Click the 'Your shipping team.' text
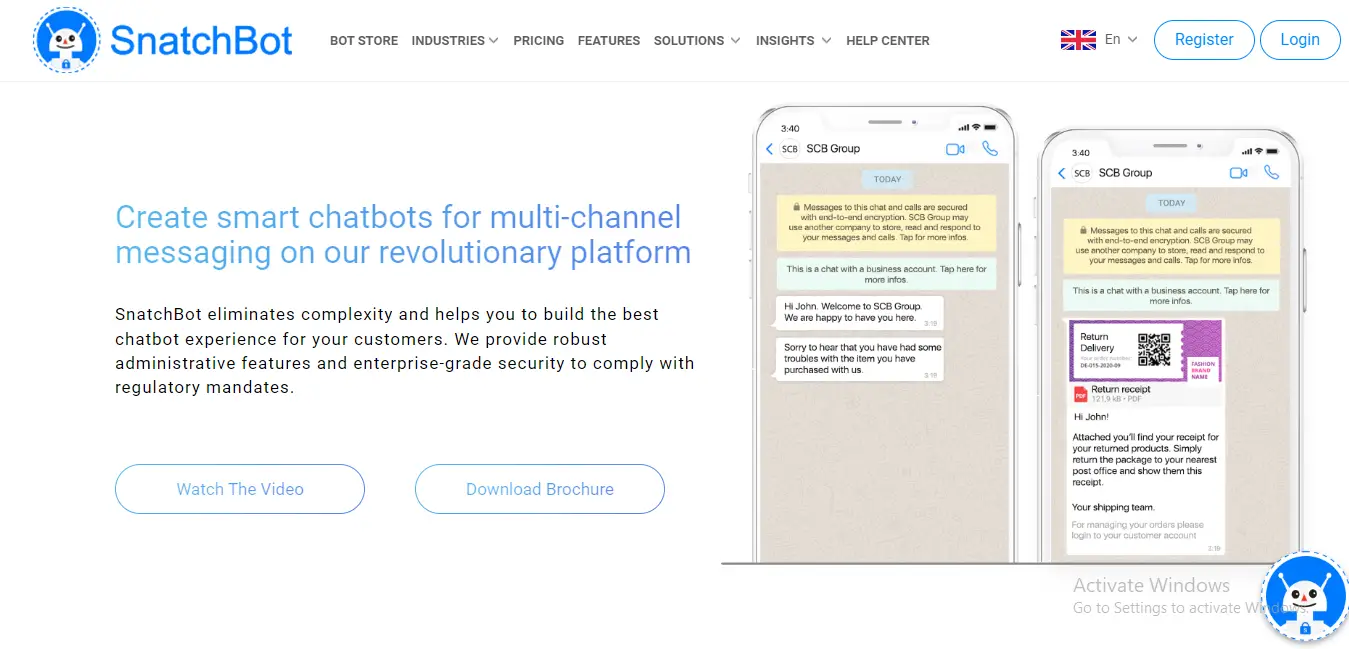The height and width of the screenshot is (649, 1349). click(x=1113, y=507)
